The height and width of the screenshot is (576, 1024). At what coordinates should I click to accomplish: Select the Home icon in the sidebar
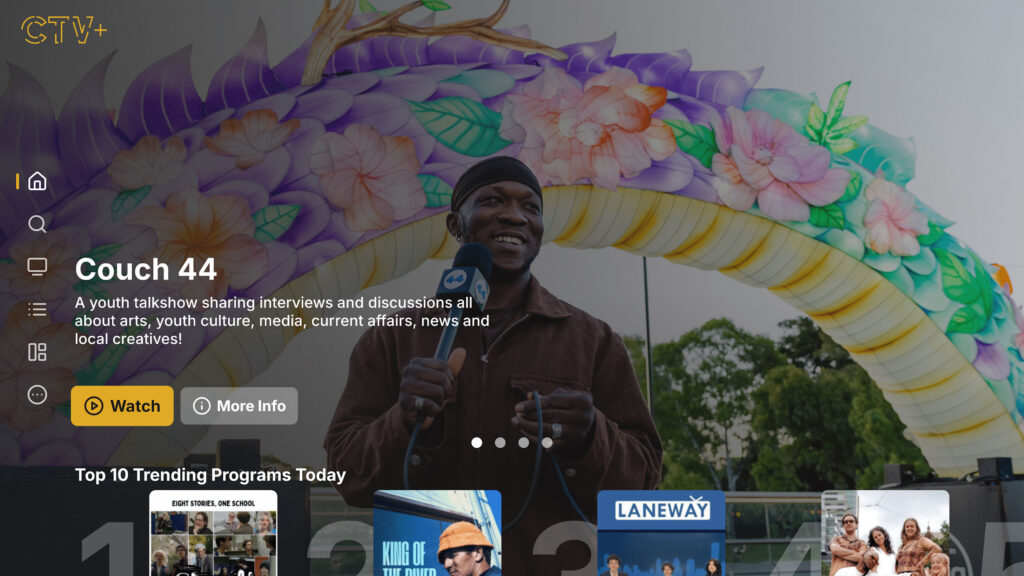36,181
